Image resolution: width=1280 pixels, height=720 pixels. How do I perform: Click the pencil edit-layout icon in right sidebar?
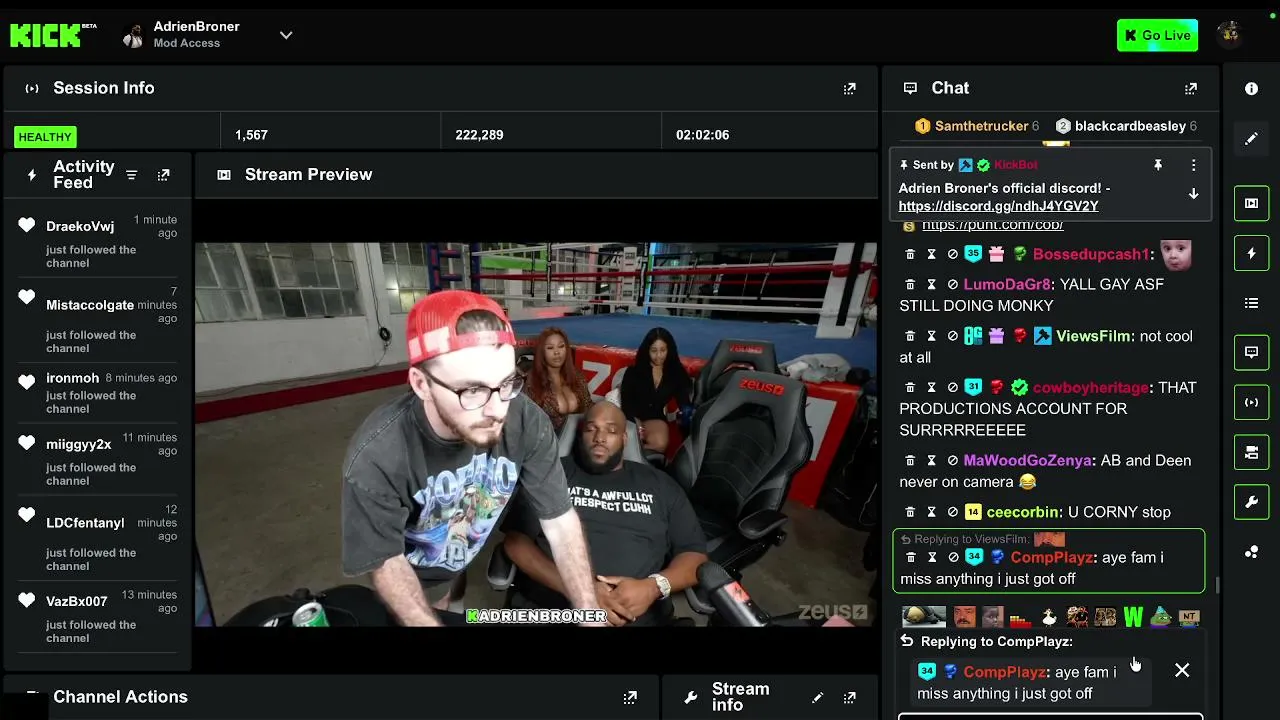(1251, 139)
